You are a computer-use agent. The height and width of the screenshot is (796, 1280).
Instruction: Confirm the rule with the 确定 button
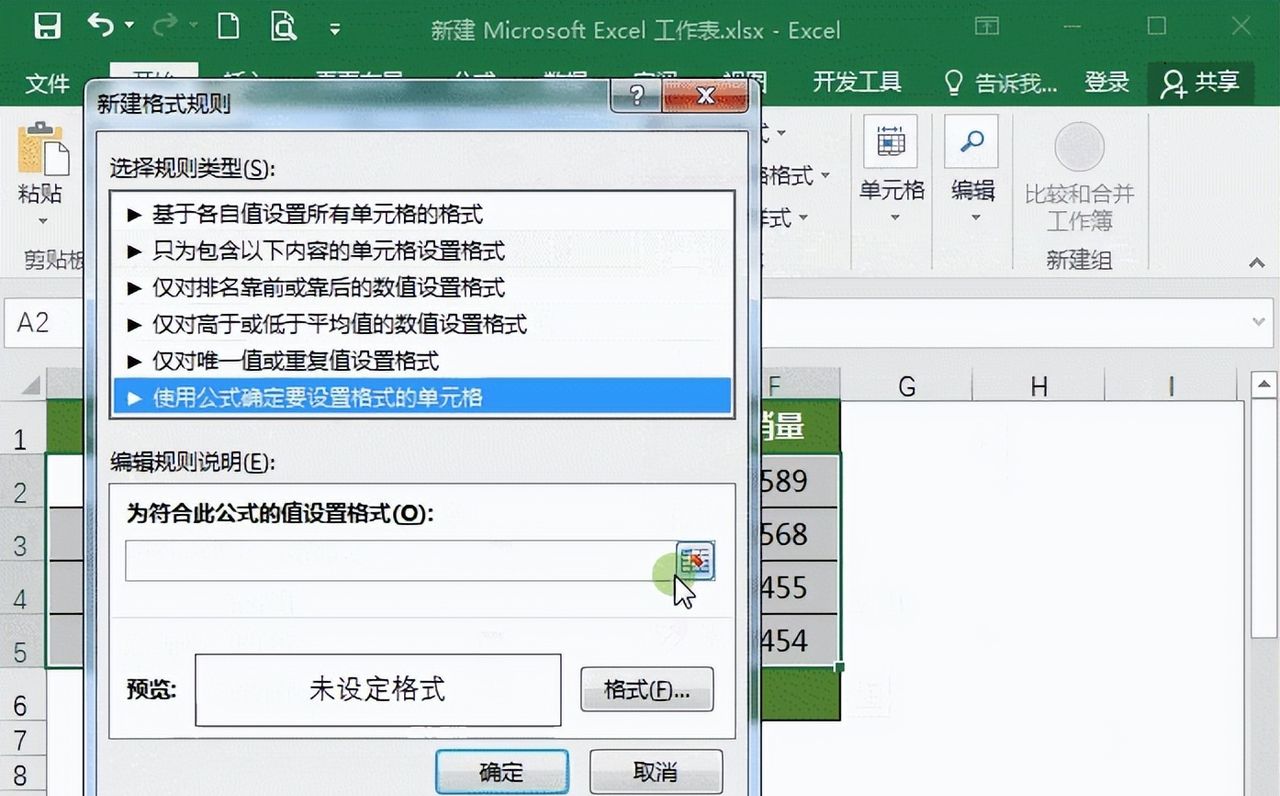point(502,771)
